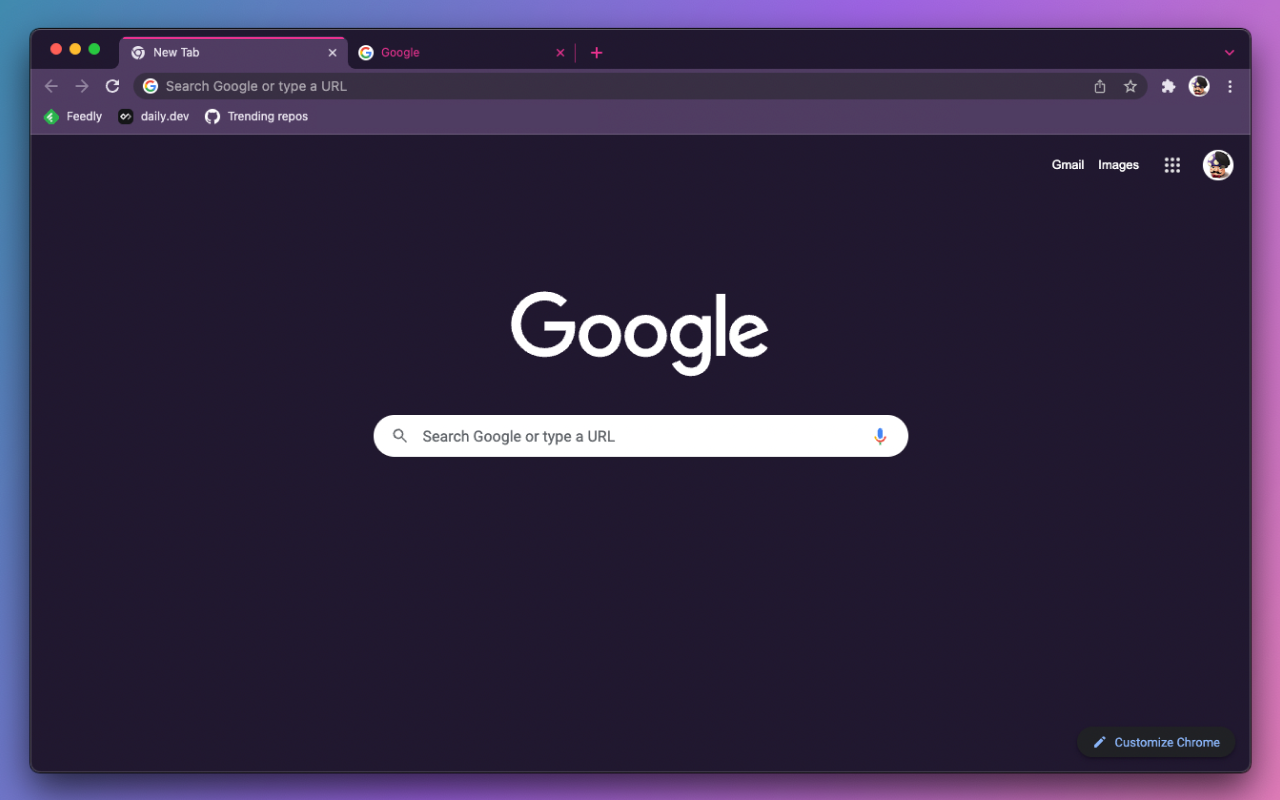Click the Google icon in the address bar
The image size is (1280, 800).
150,86
